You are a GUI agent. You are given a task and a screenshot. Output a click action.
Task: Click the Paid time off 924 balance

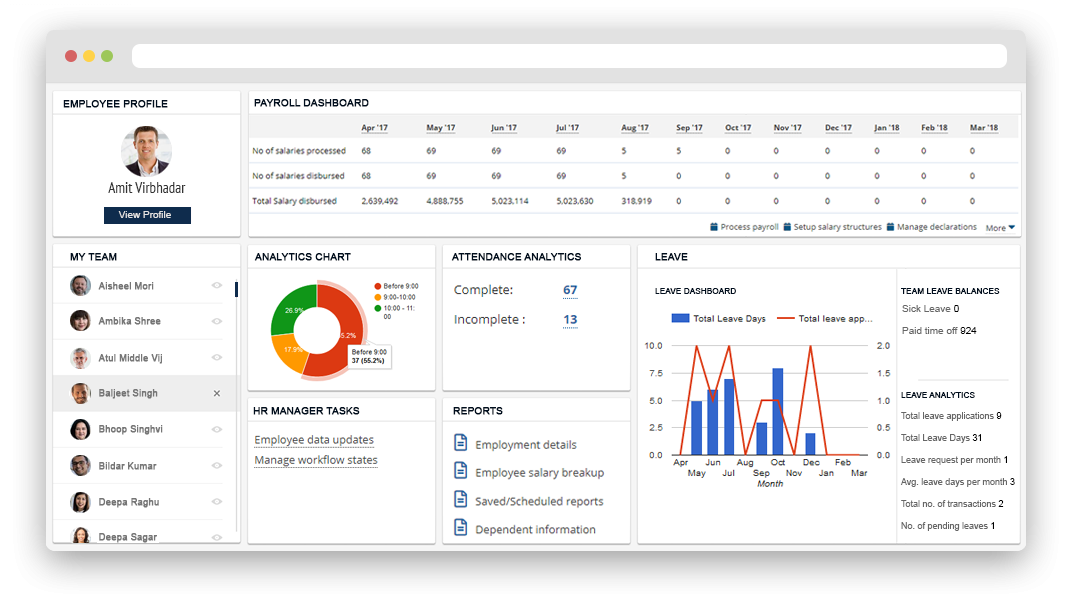939,331
